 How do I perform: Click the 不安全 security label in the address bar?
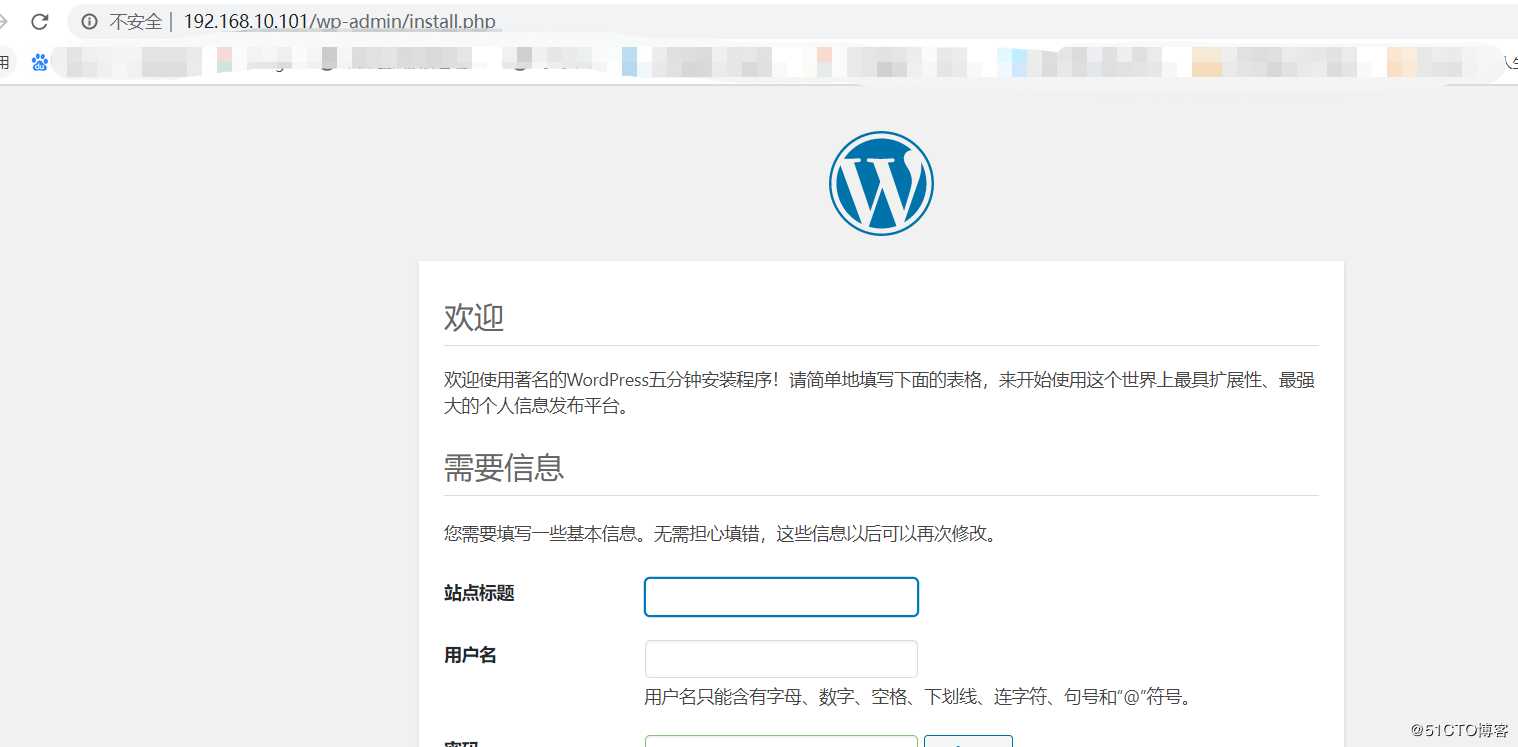tap(135, 21)
